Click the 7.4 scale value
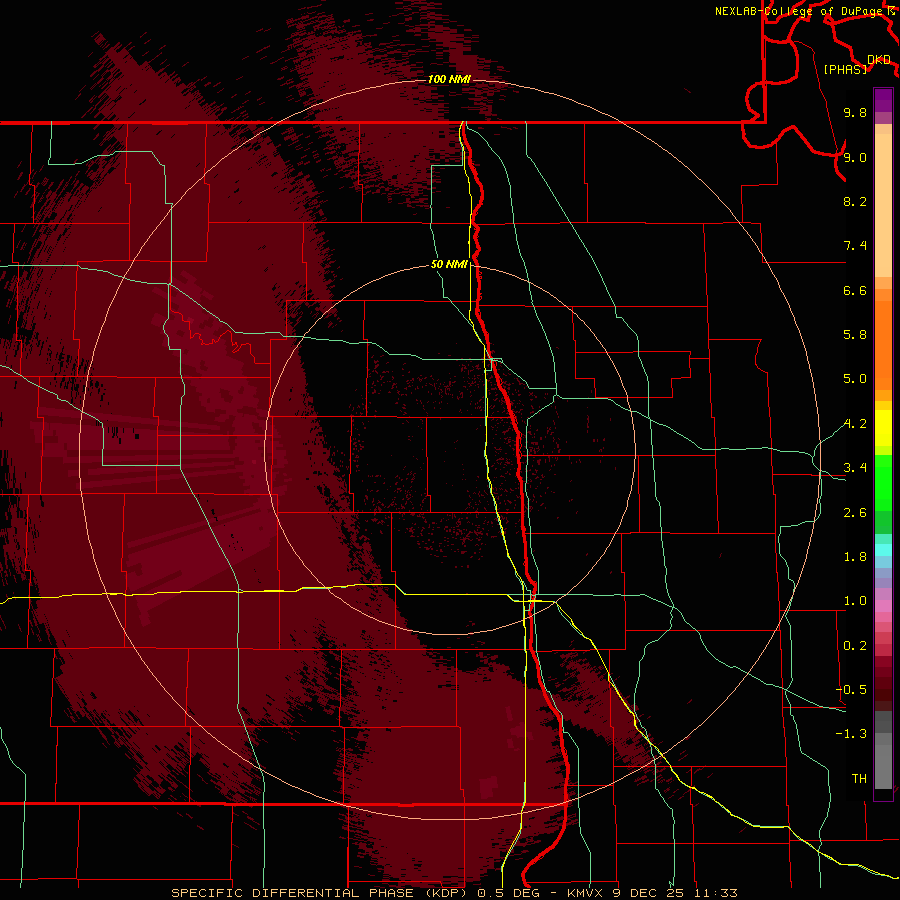 point(855,246)
